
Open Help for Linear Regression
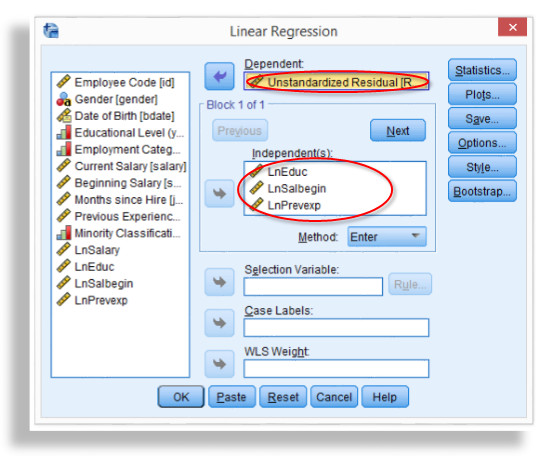(x=385, y=397)
